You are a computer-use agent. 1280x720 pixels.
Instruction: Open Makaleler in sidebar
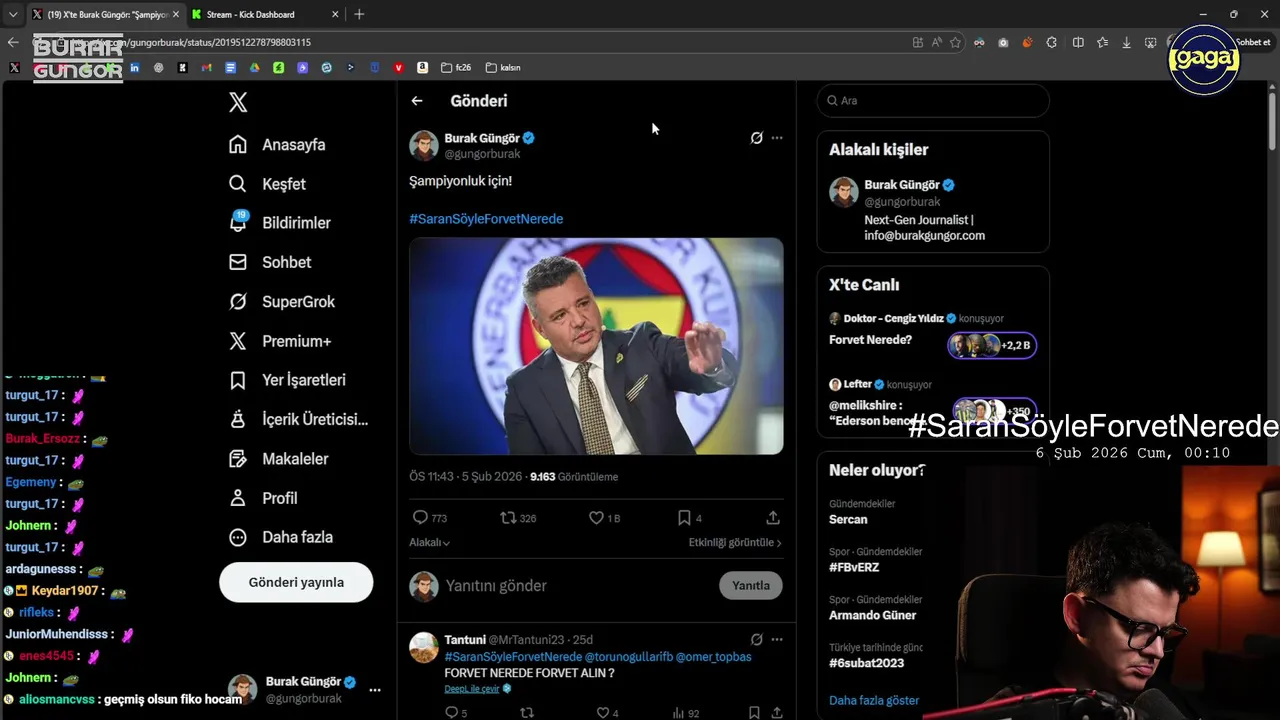pyautogui.click(x=278, y=458)
